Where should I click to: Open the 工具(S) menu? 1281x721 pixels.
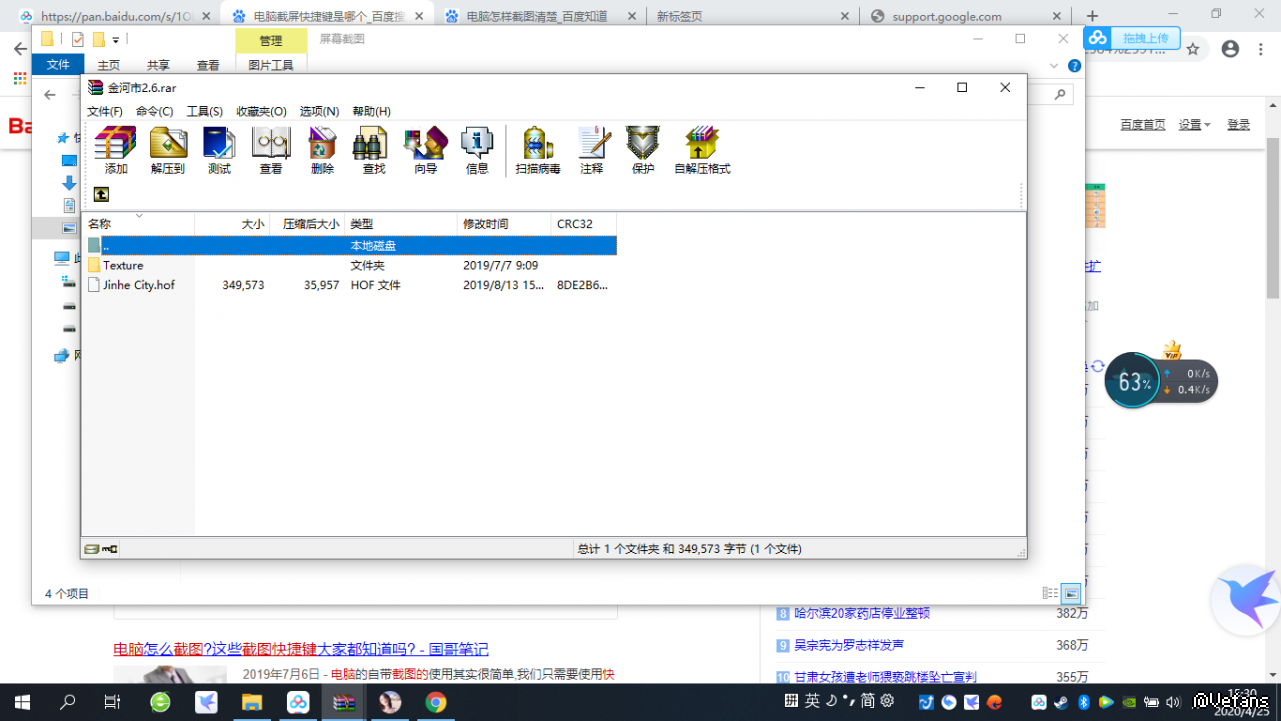[205, 112]
